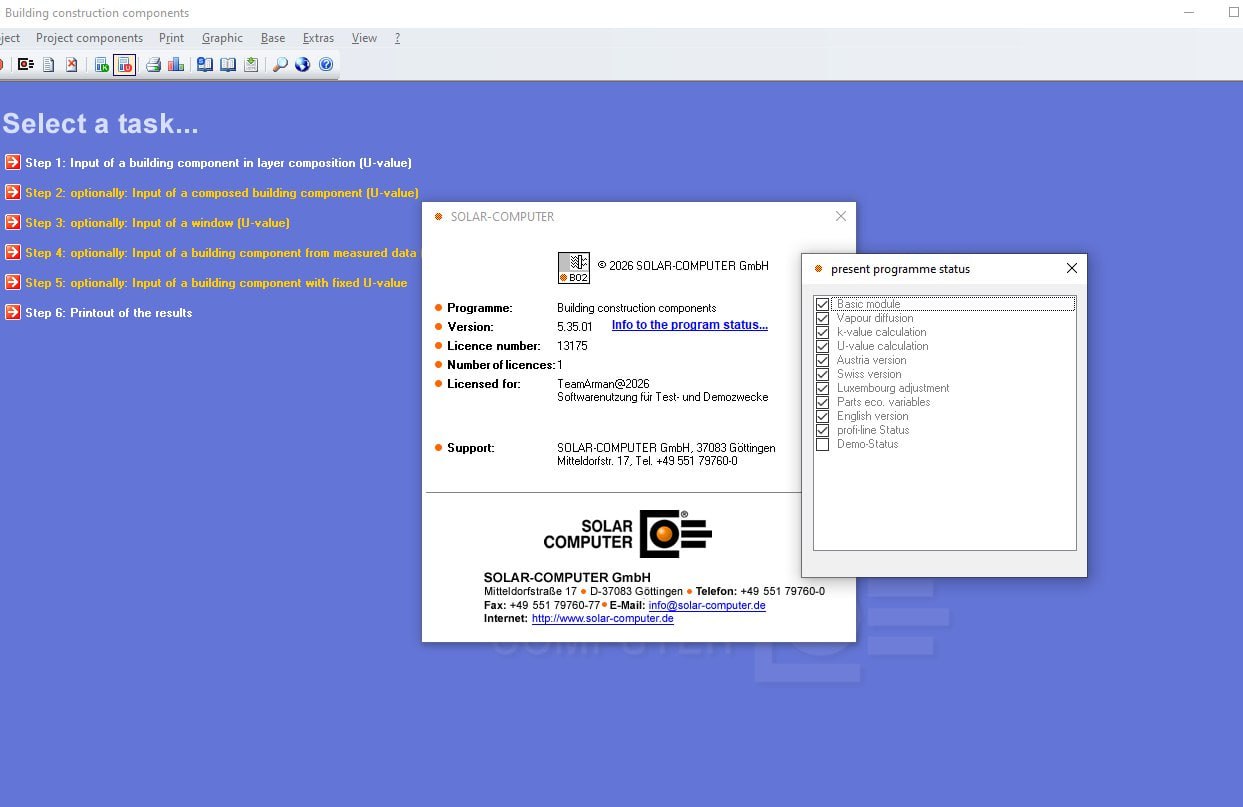Click the blank document toolbar icon

(48, 65)
